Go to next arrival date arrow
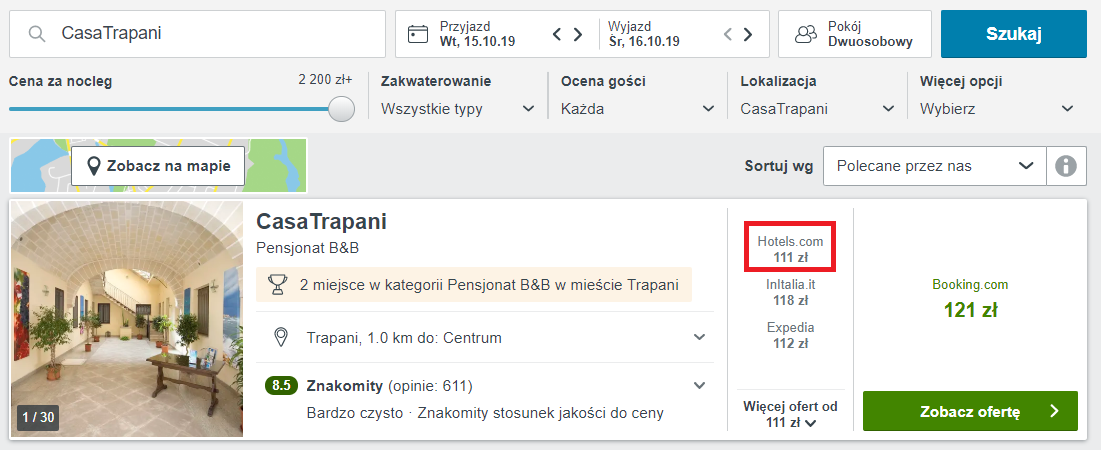The width and height of the screenshot is (1101, 450). [x=578, y=34]
